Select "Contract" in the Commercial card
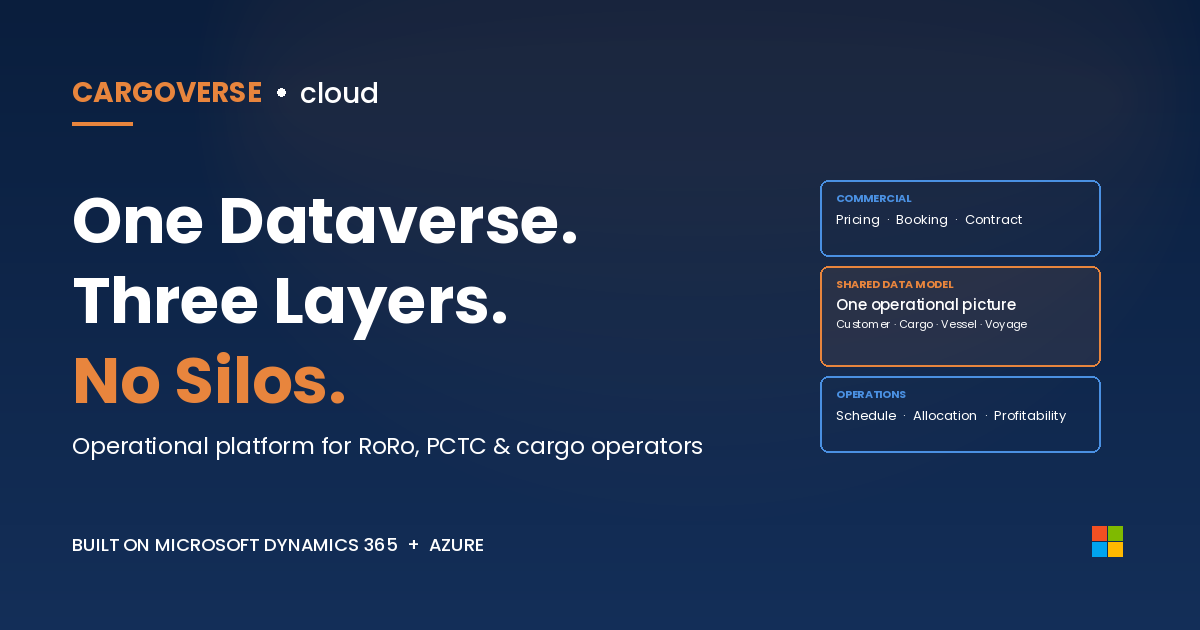Screen dimensions: 1200x630 [994, 220]
